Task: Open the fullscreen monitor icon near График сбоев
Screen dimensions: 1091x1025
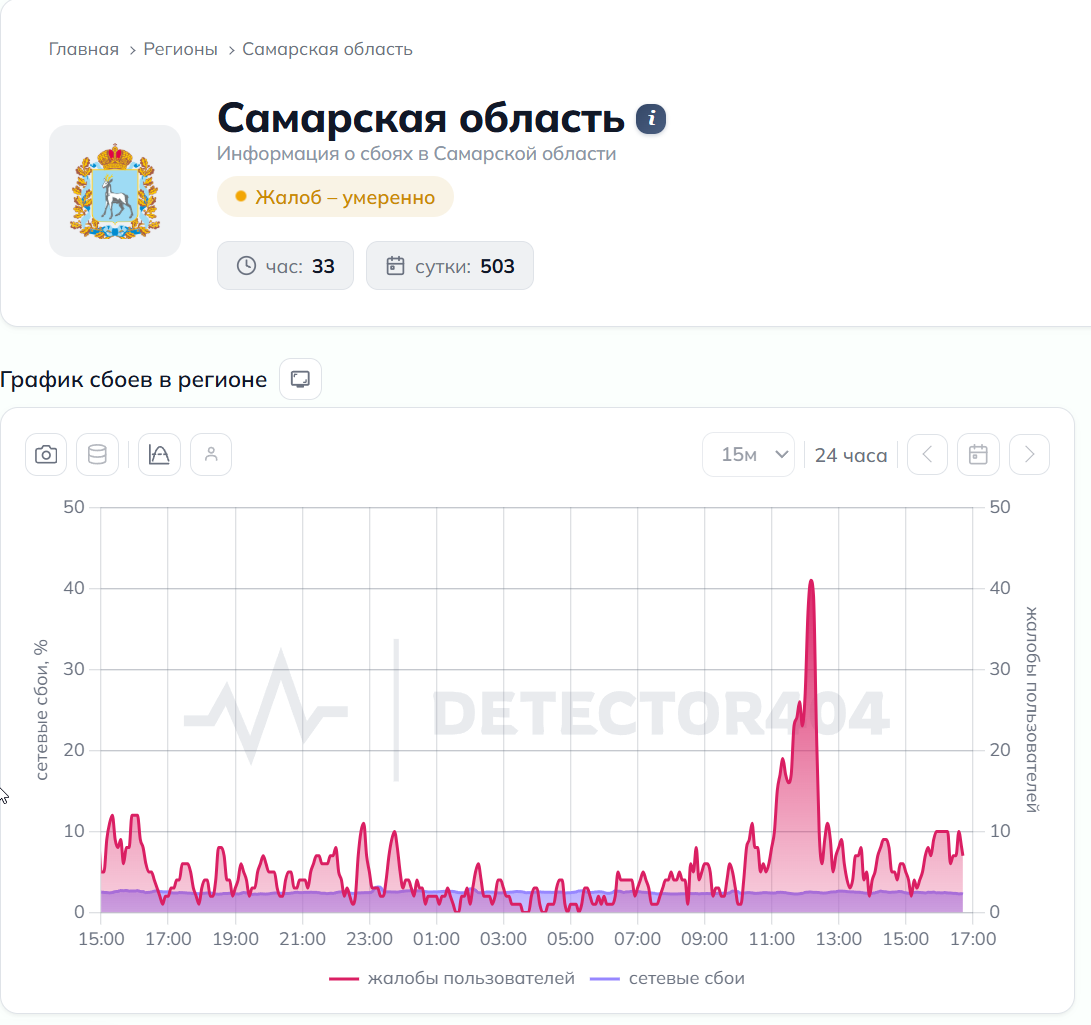Action: pos(301,379)
